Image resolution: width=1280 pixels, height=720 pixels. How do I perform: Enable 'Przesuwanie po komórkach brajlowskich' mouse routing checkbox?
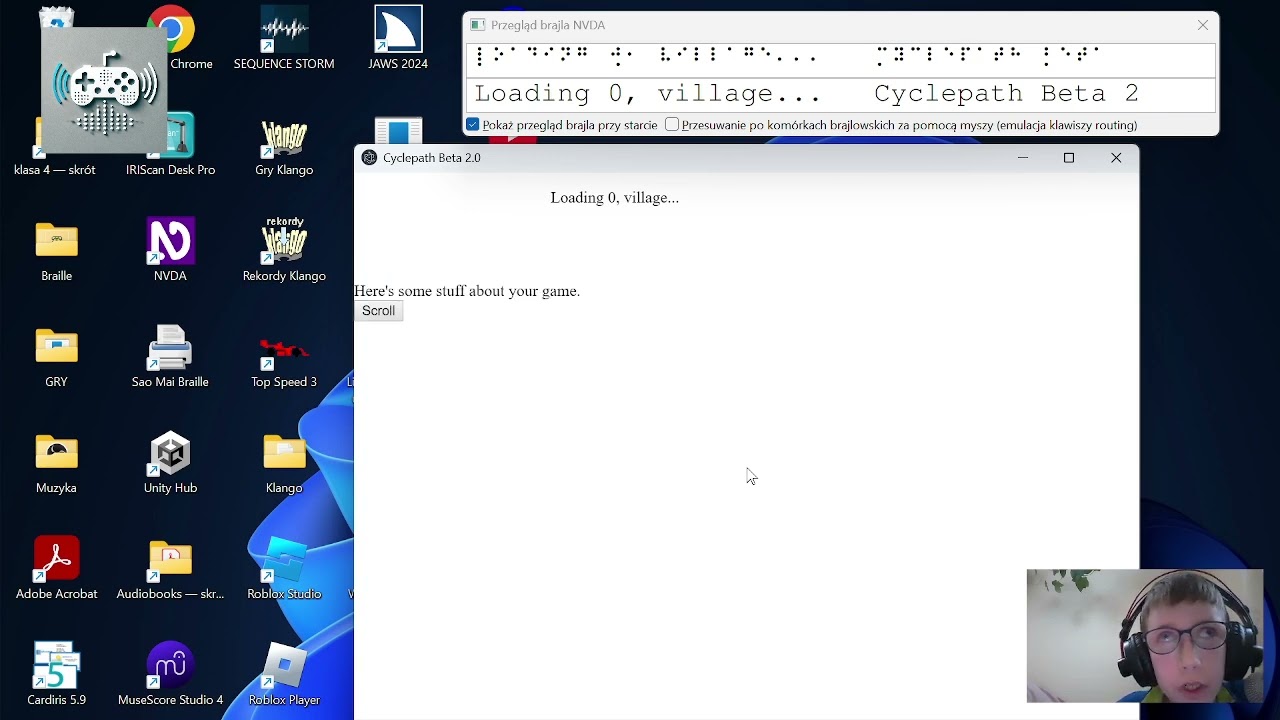pos(672,125)
